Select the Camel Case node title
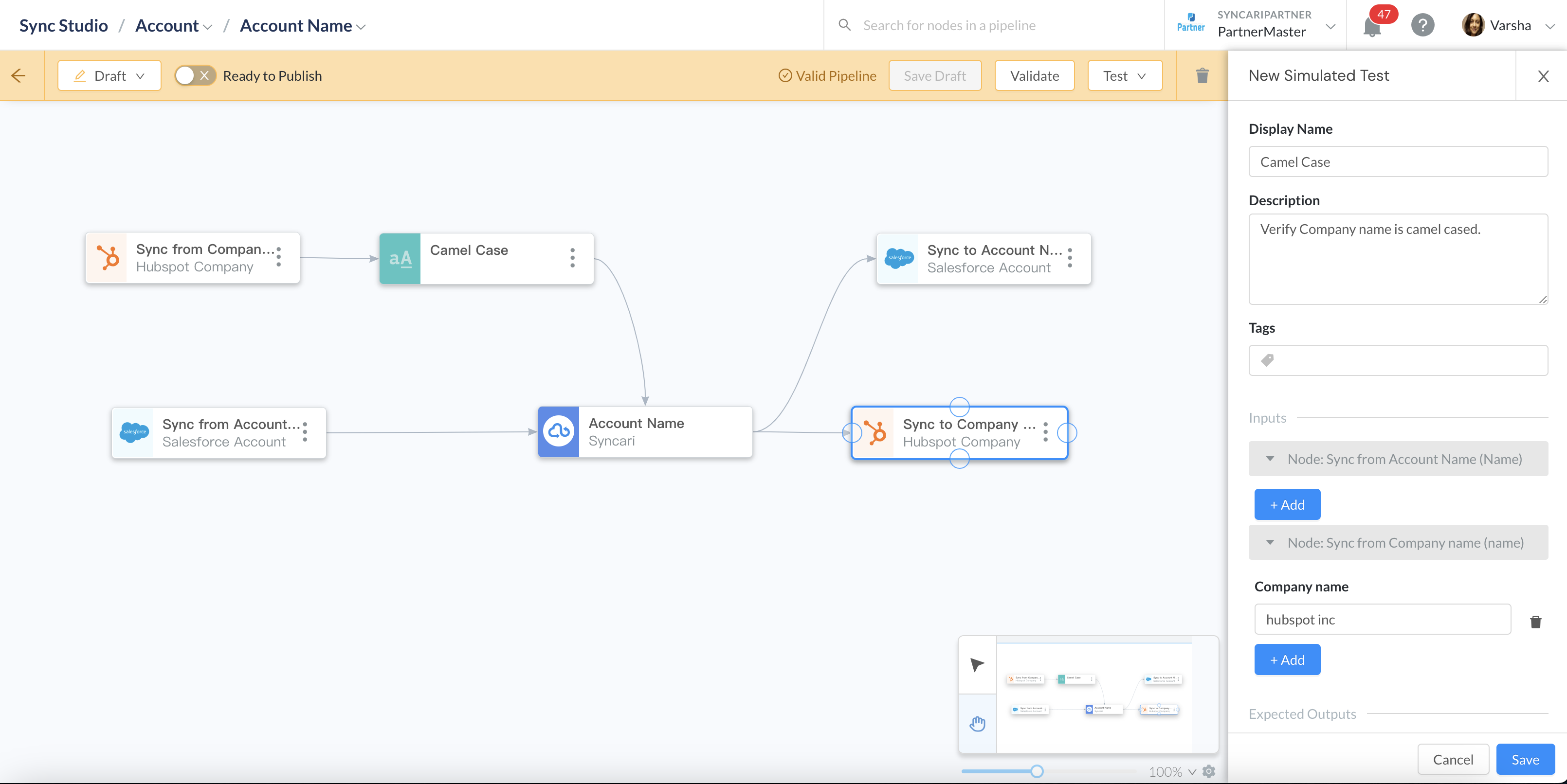Image resolution: width=1567 pixels, height=784 pixels. (x=468, y=250)
